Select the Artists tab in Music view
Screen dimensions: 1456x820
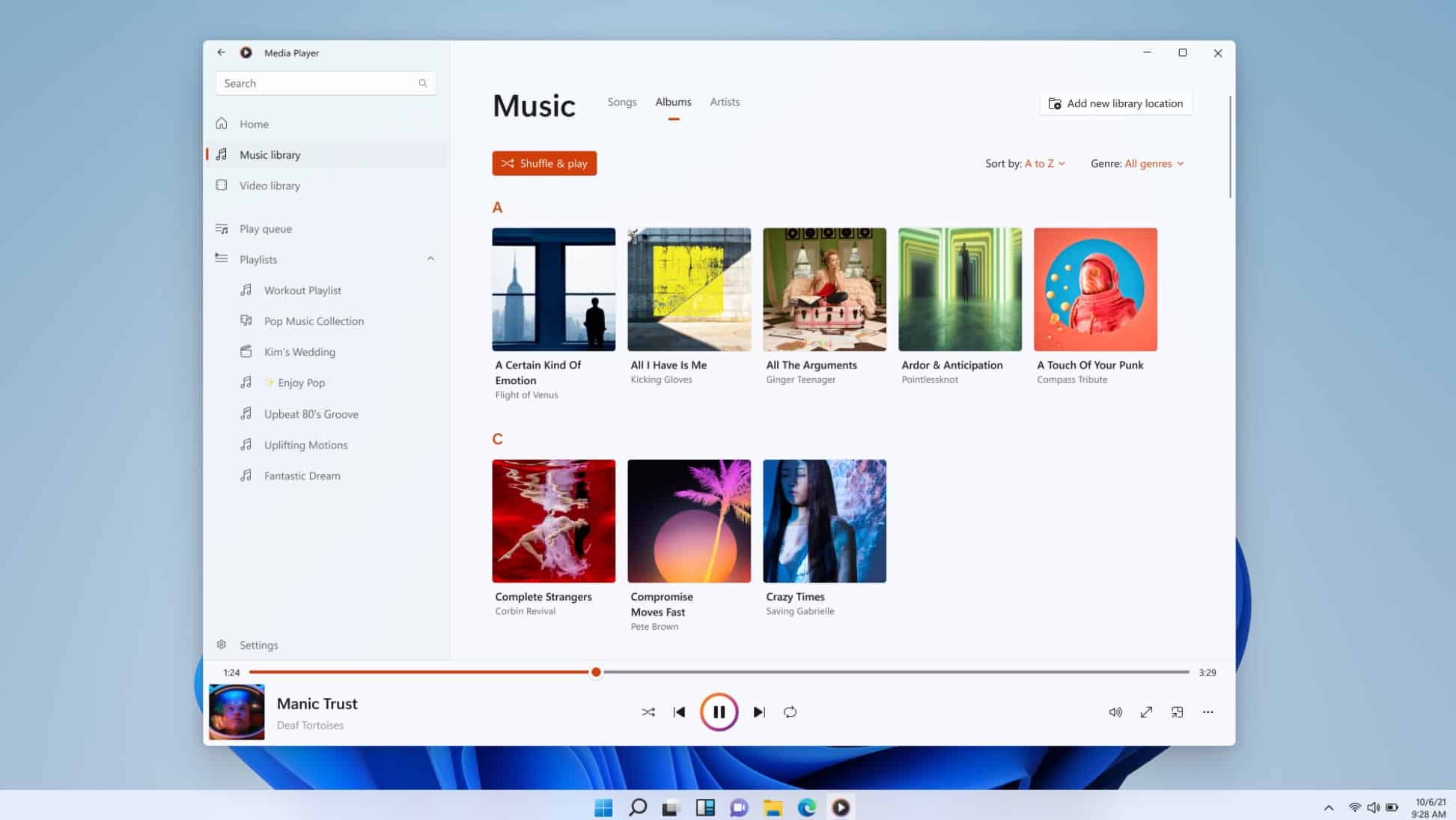coord(725,101)
